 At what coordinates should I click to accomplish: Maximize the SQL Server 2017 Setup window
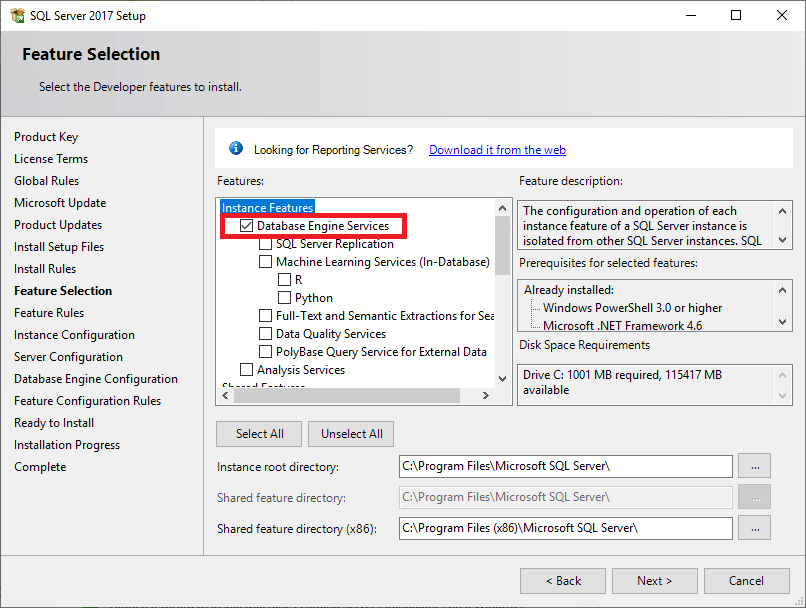(736, 15)
